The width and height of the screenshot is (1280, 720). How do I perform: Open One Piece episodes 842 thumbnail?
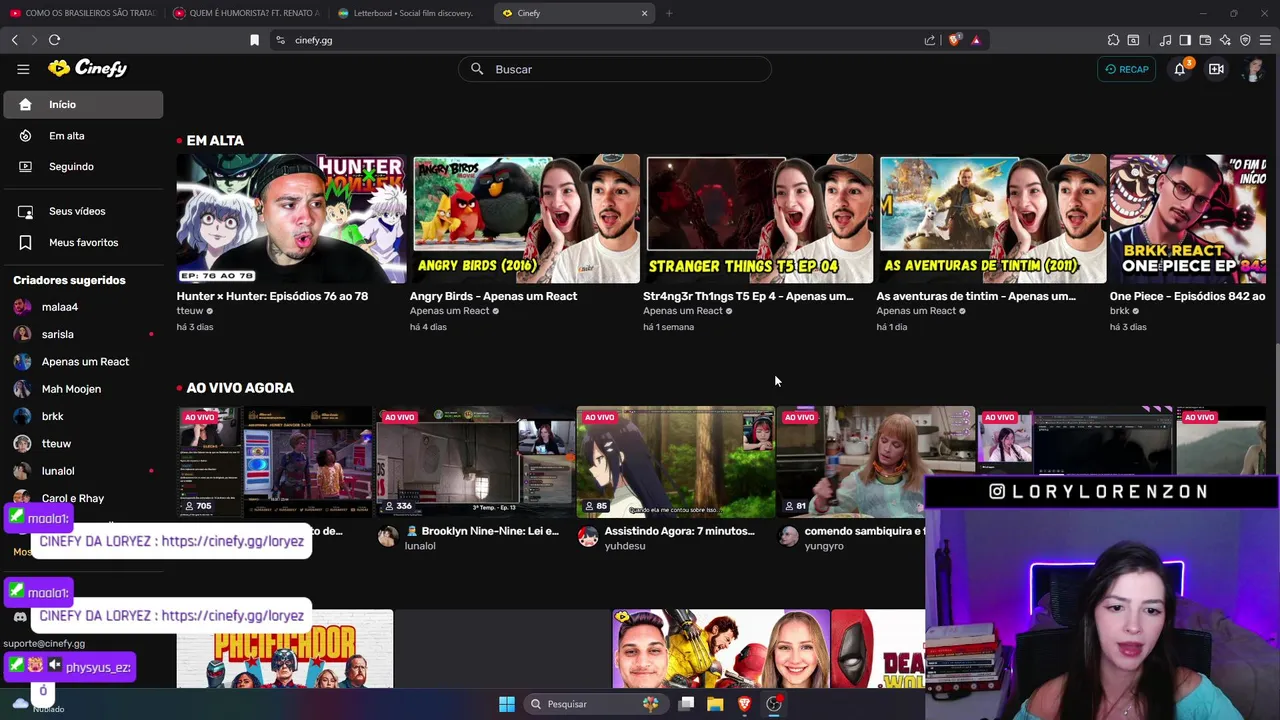click(1188, 219)
